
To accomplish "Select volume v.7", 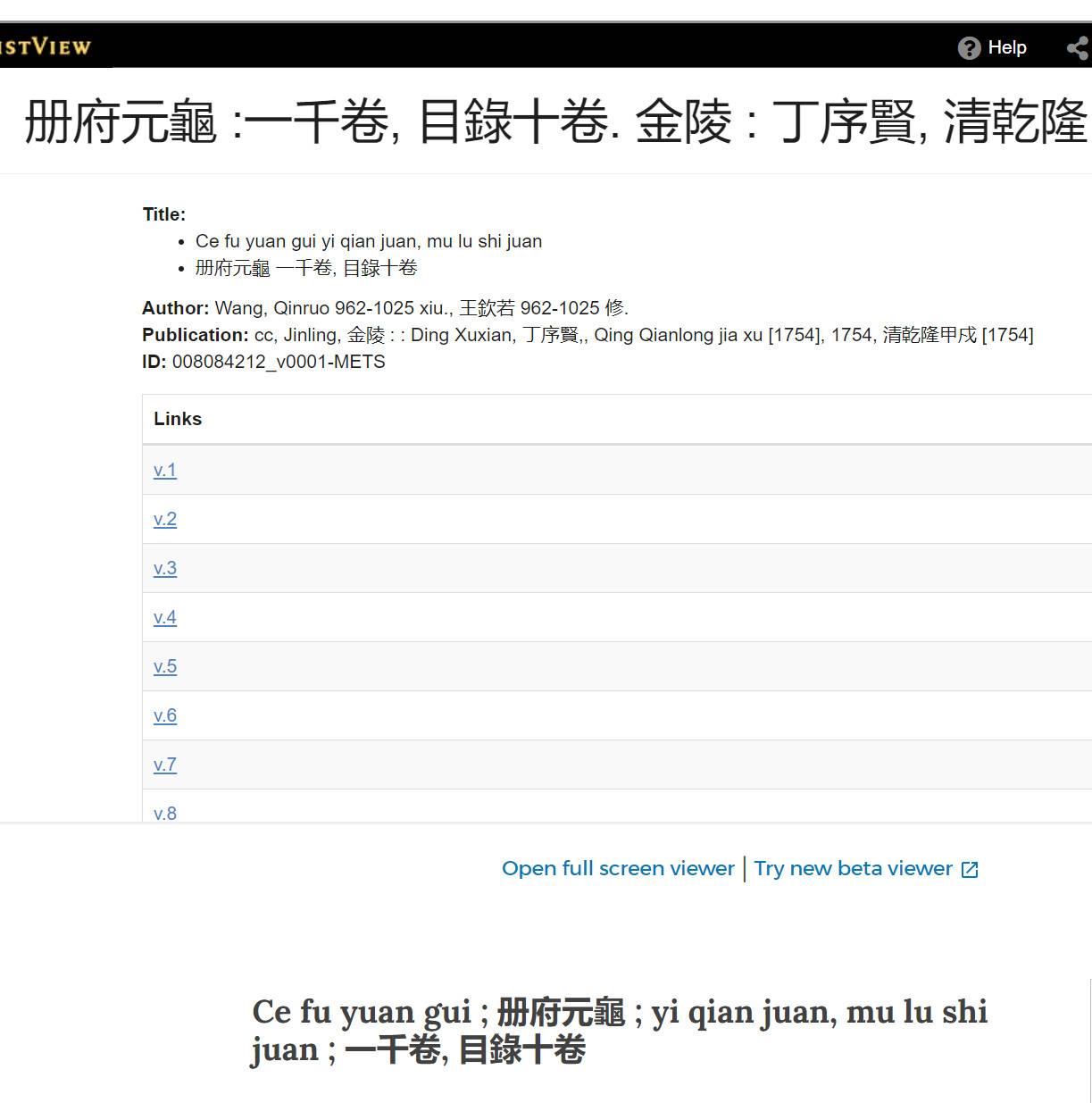I will [x=164, y=765].
